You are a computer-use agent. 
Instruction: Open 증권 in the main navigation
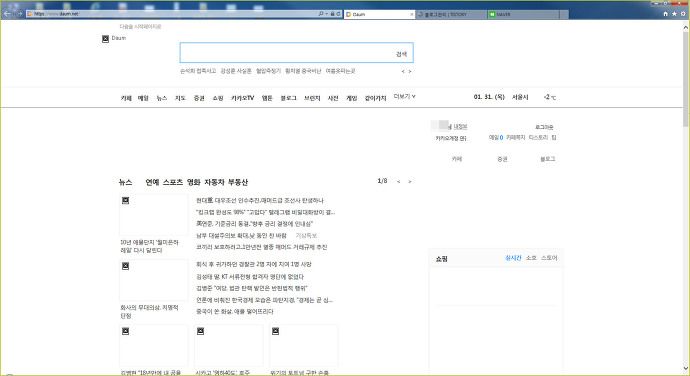[199, 98]
